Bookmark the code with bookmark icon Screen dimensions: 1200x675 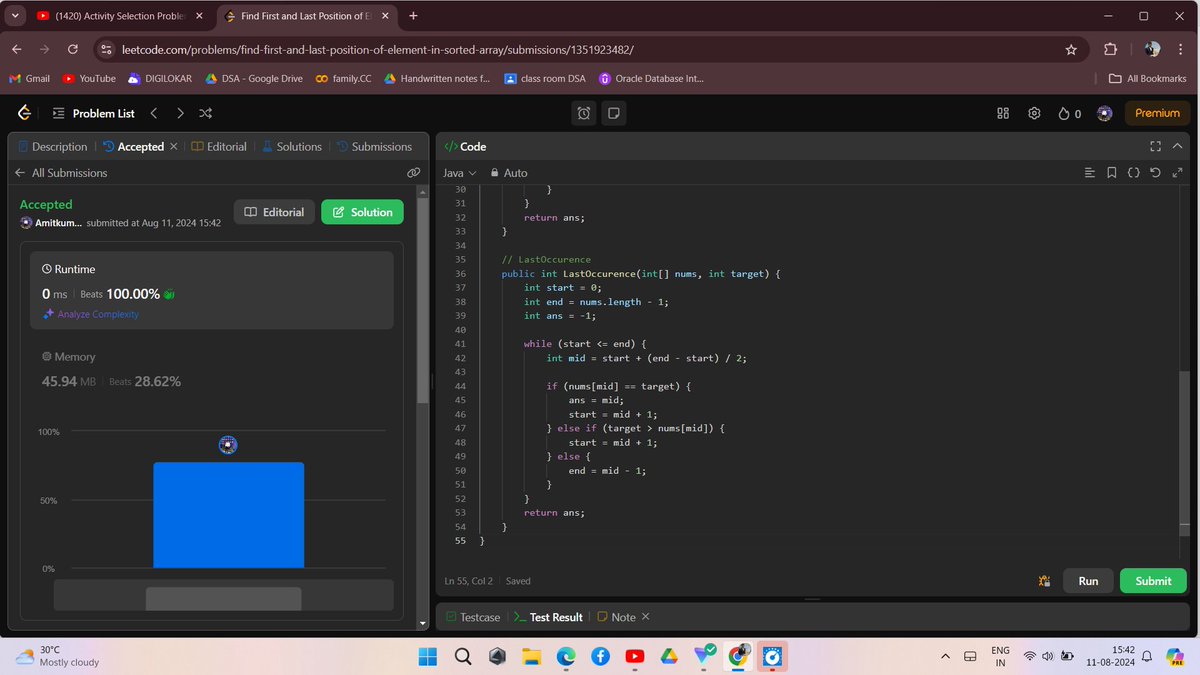(1111, 173)
